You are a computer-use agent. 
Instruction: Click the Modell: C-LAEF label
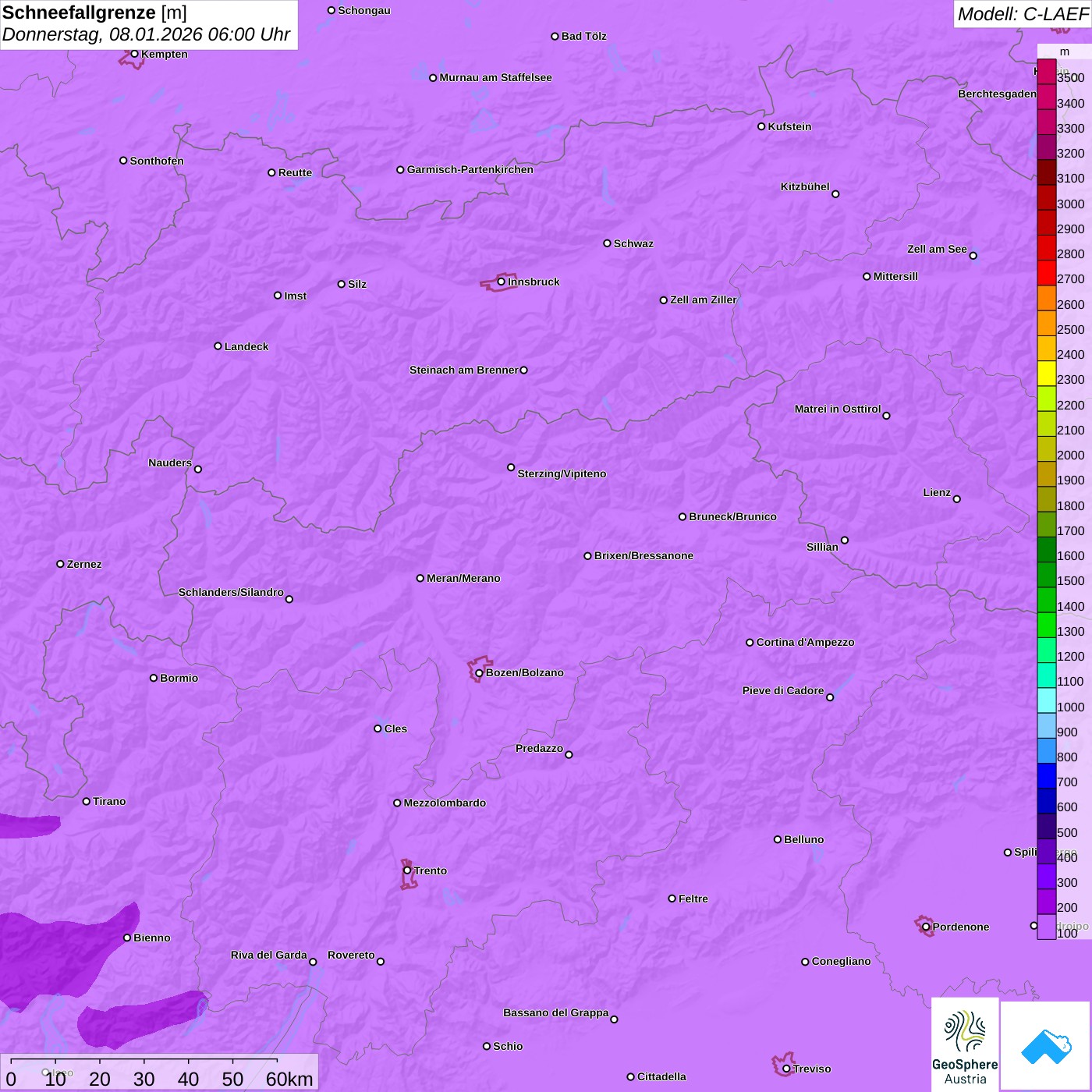point(1023,14)
